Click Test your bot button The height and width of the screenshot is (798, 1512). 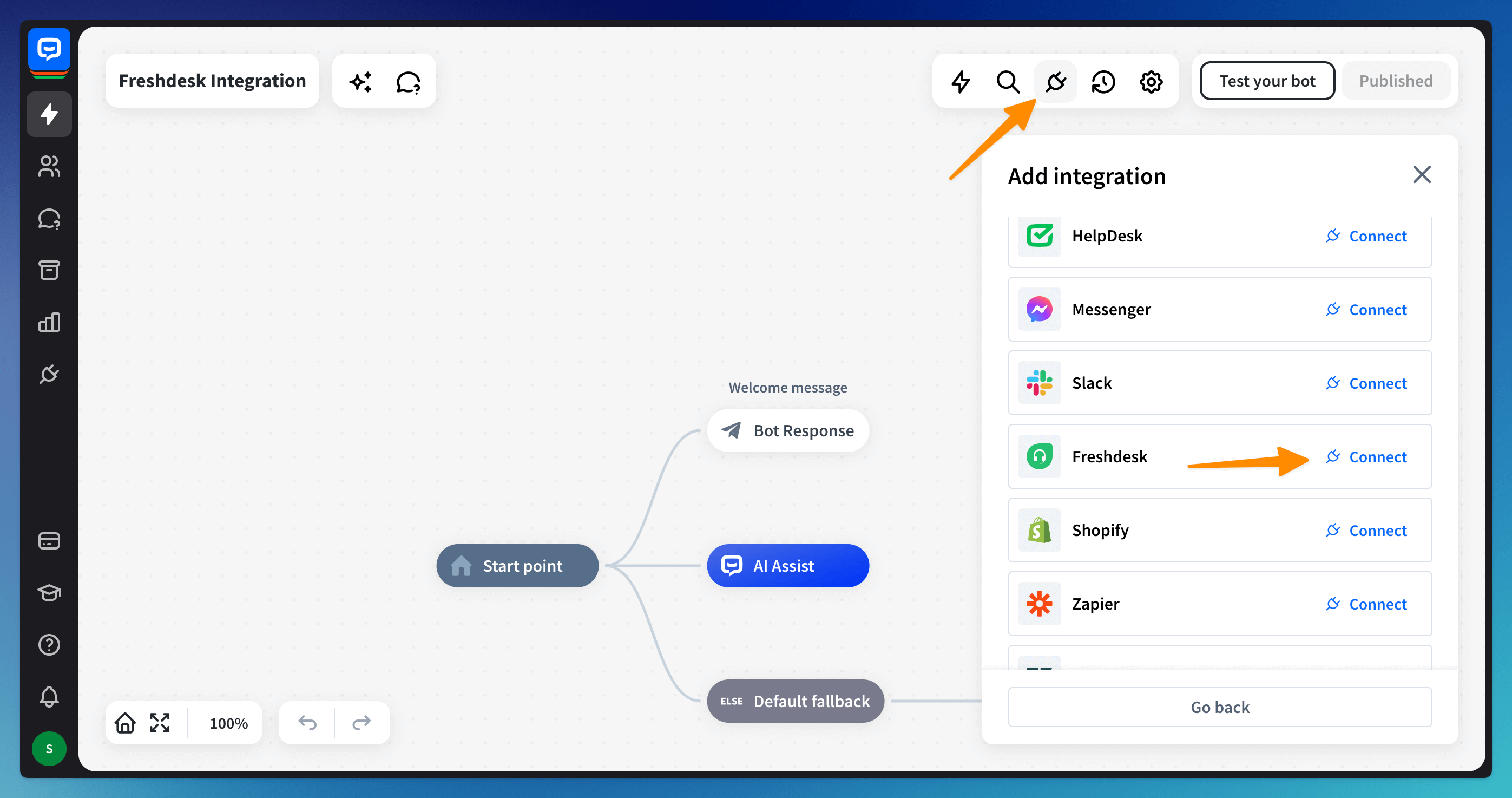1267,81
